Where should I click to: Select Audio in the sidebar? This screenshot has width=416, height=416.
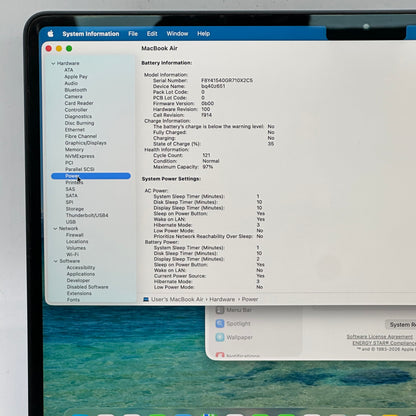click(x=71, y=83)
